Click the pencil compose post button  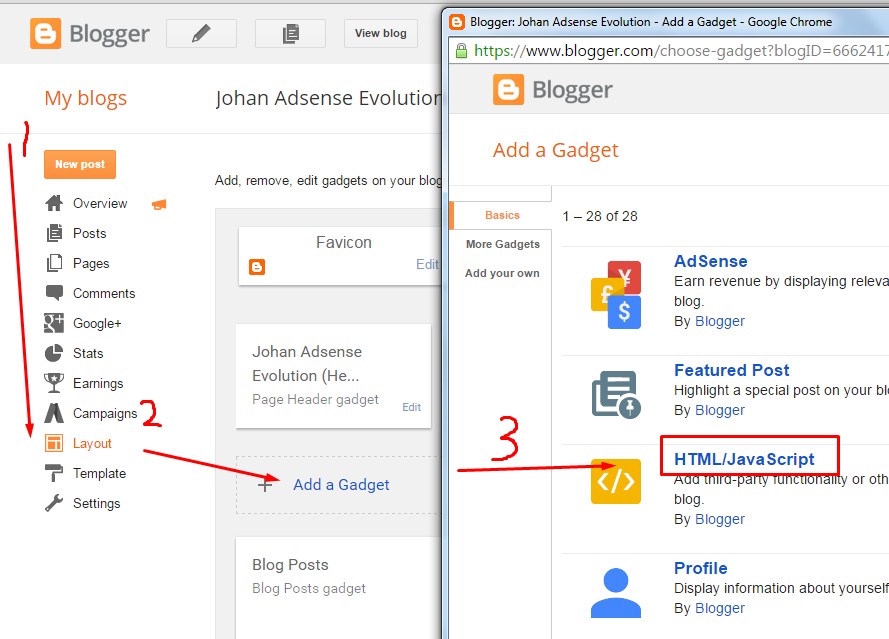(x=201, y=33)
